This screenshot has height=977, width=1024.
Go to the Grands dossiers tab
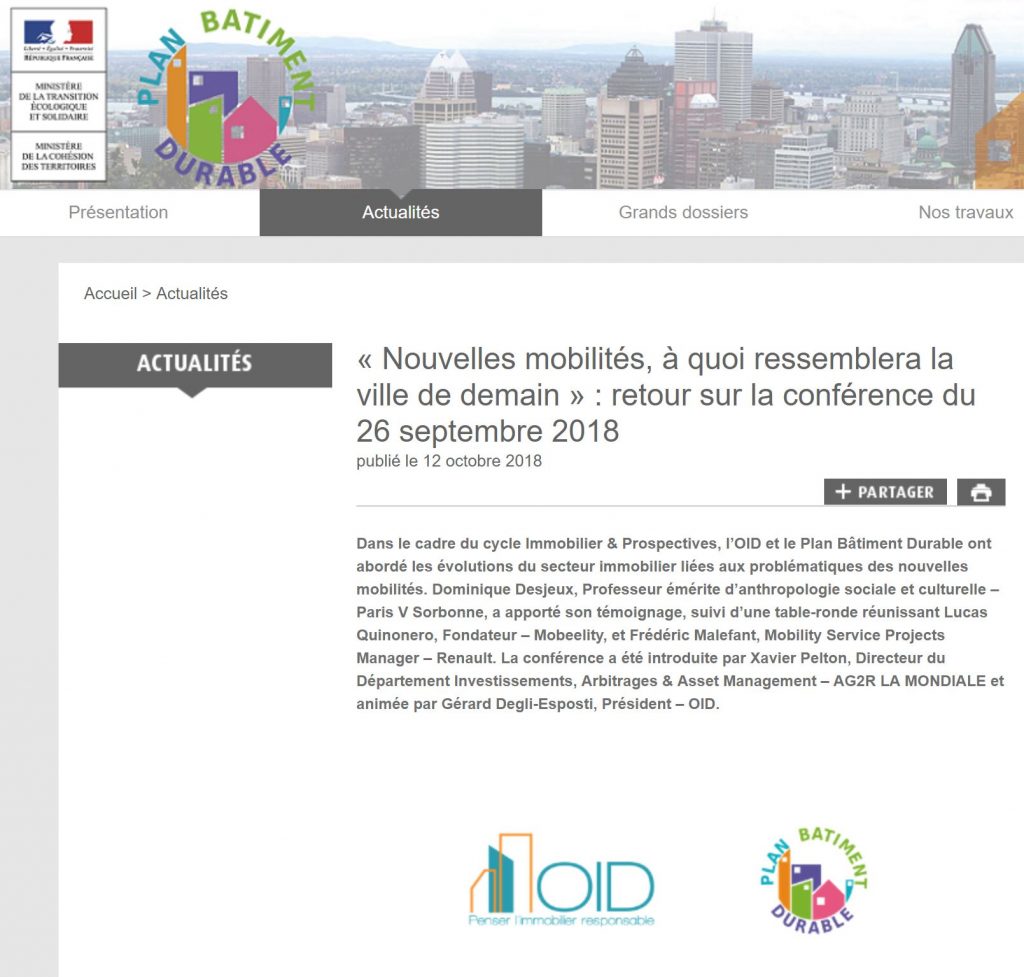coord(683,212)
